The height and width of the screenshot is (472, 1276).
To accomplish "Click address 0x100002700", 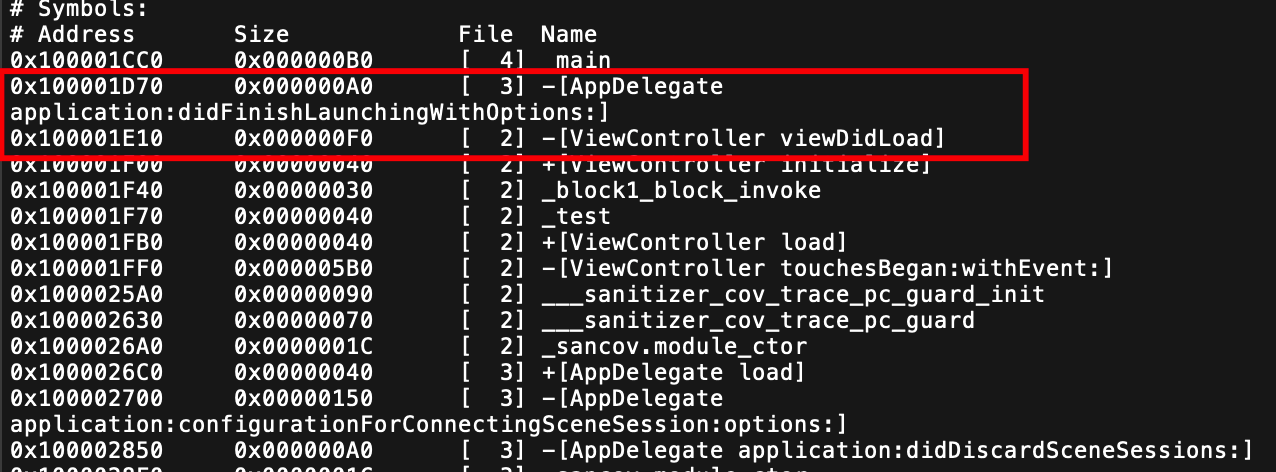I will [x=80, y=398].
